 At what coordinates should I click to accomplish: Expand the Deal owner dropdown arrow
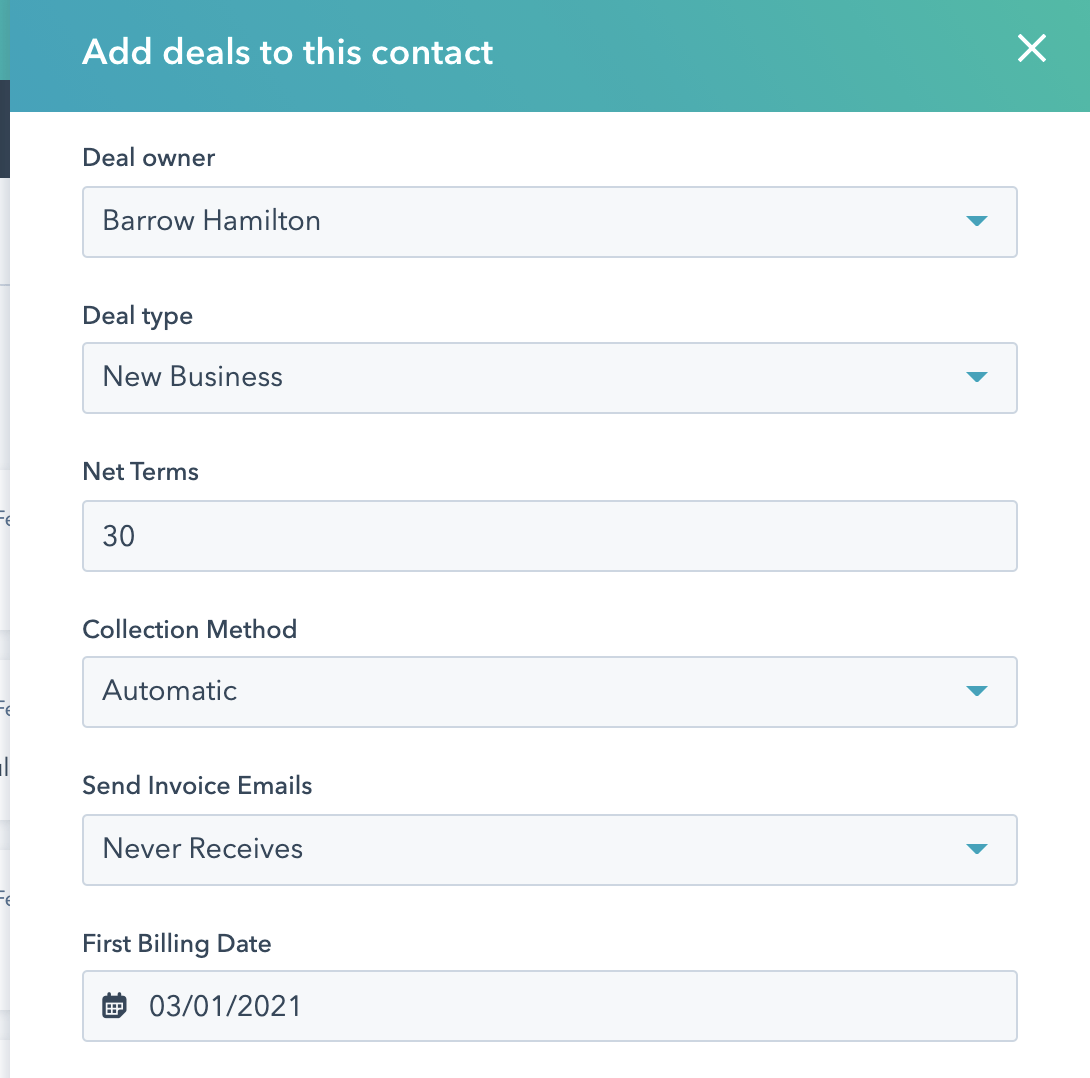pos(977,221)
